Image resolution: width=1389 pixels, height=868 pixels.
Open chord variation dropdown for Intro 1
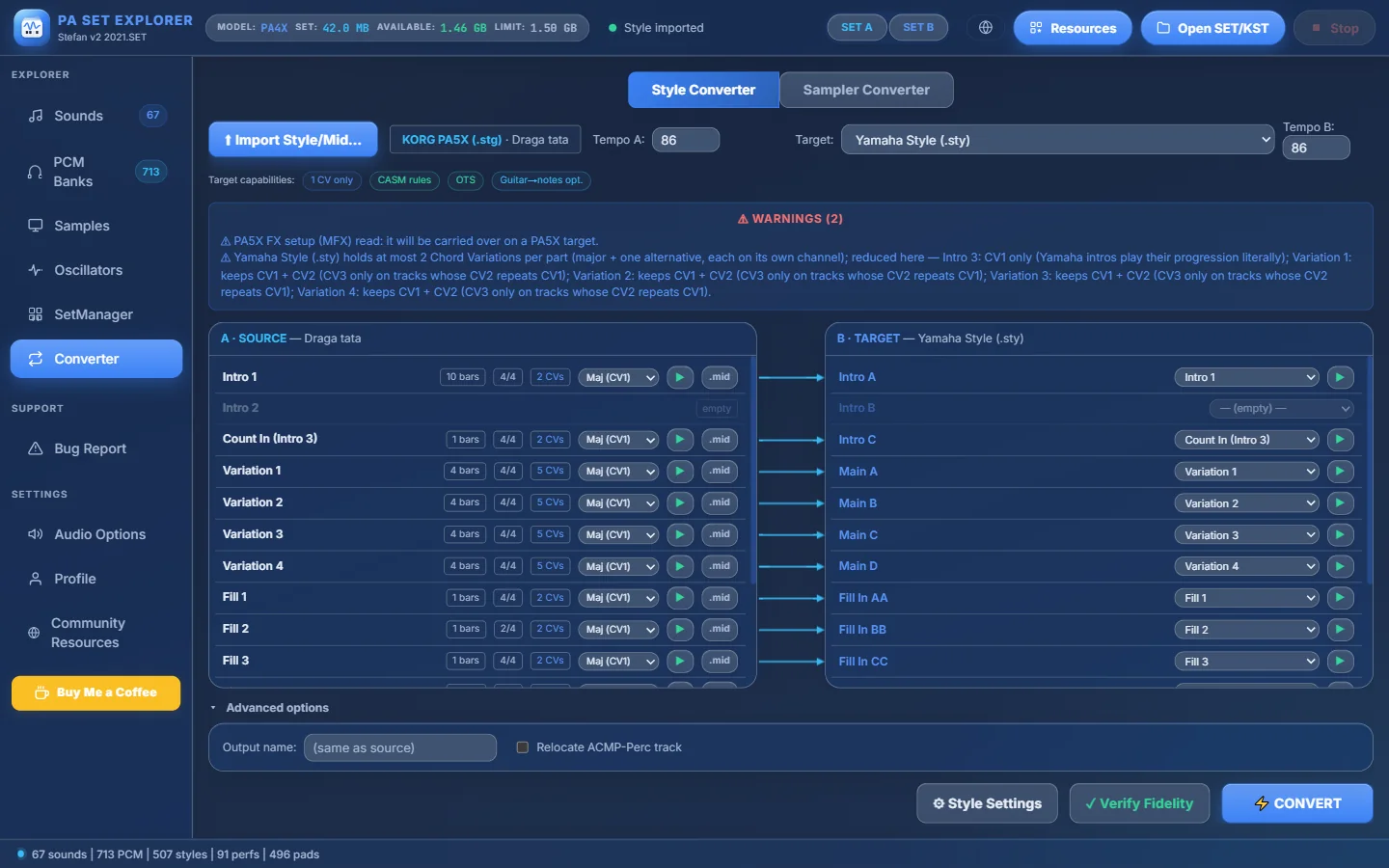click(619, 377)
